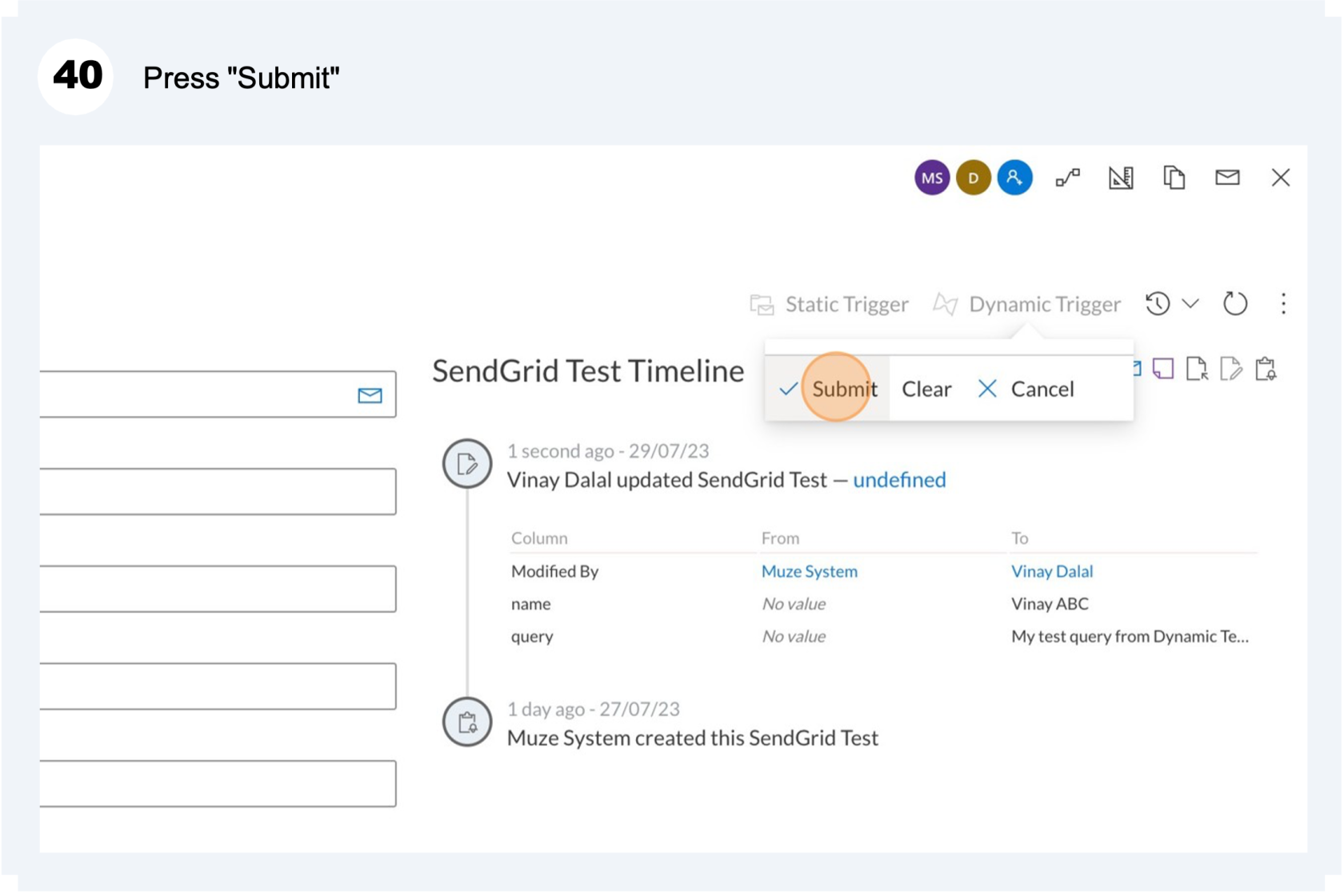1344x896 pixels.
Task: Click the clipboard created timeline marker
Action: pyautogui.click(x=467, y=722)
